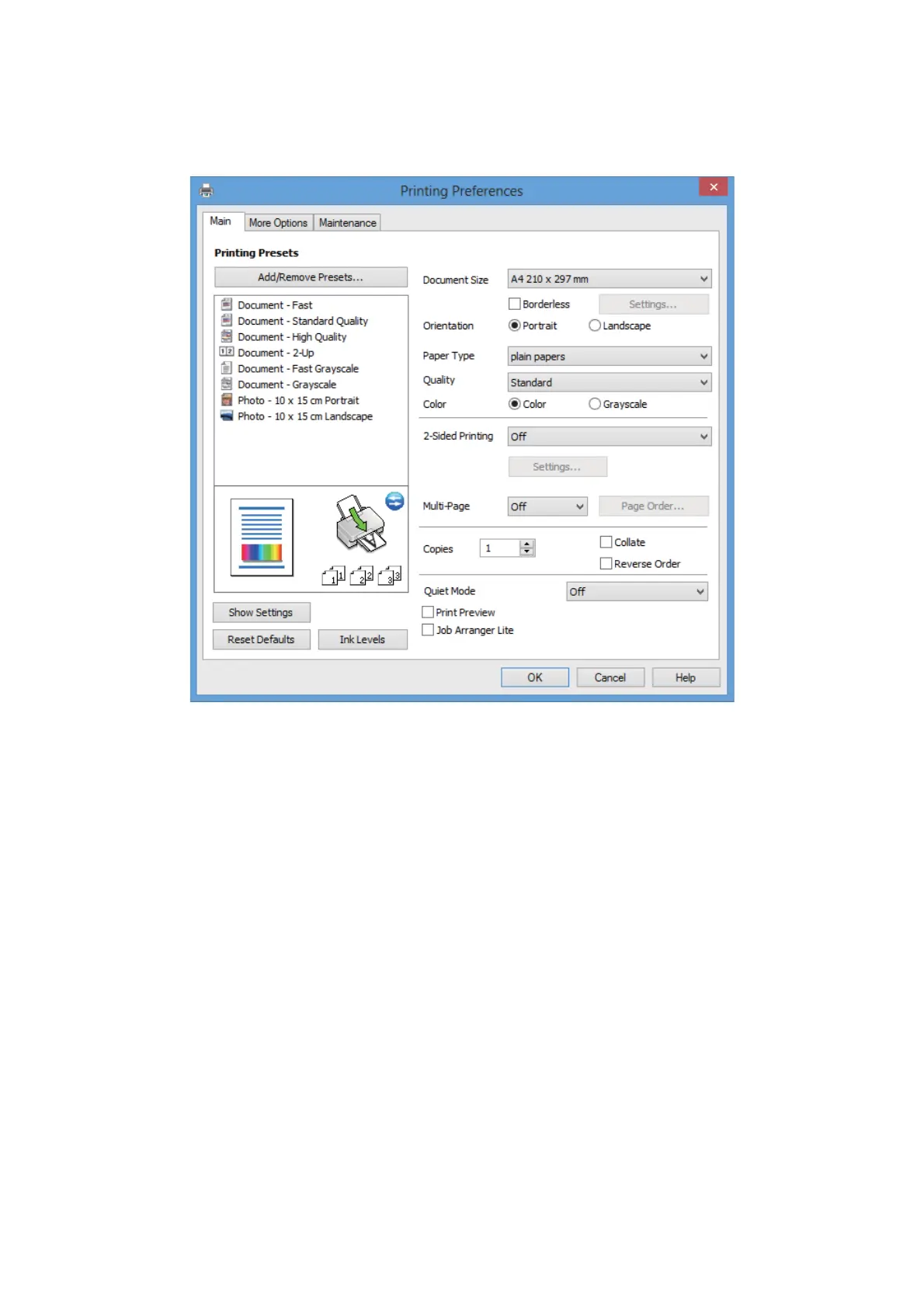Select Portrait orientation
Viewport: 924px width, 1308px height.
pyautogui.click(x=514, y=325)
